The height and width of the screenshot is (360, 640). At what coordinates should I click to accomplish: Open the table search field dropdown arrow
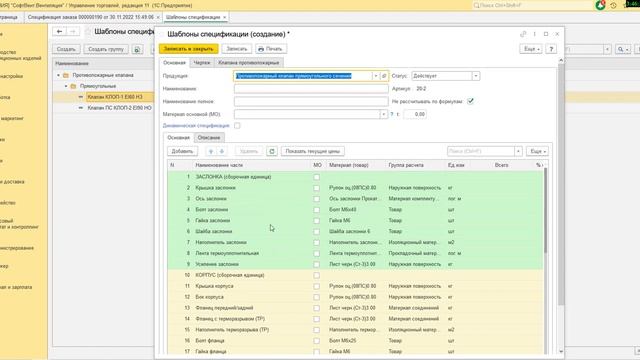518,151
